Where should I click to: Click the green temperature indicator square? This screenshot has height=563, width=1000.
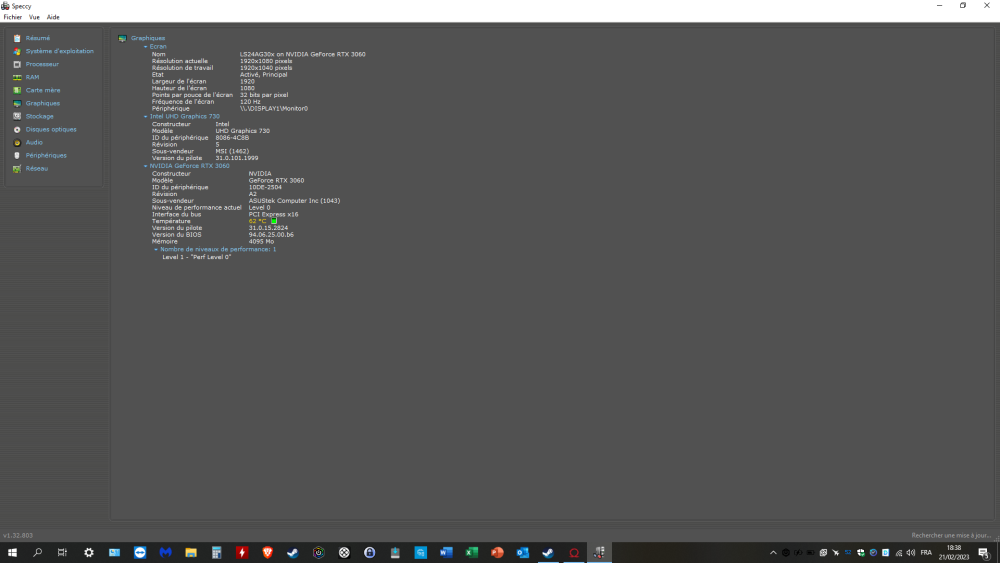(274, 221)
